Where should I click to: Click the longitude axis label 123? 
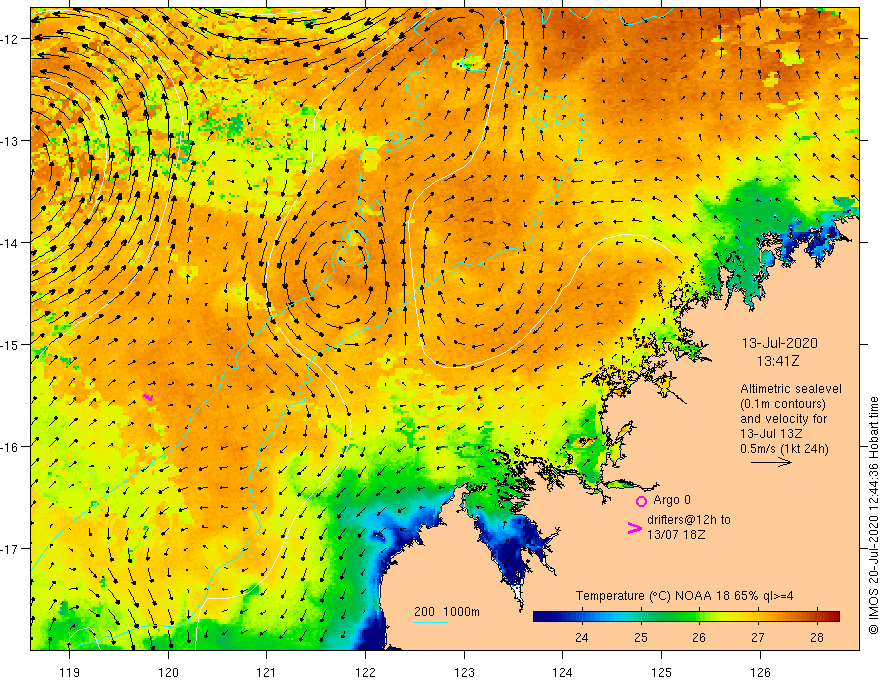click(x=464, y=672)
